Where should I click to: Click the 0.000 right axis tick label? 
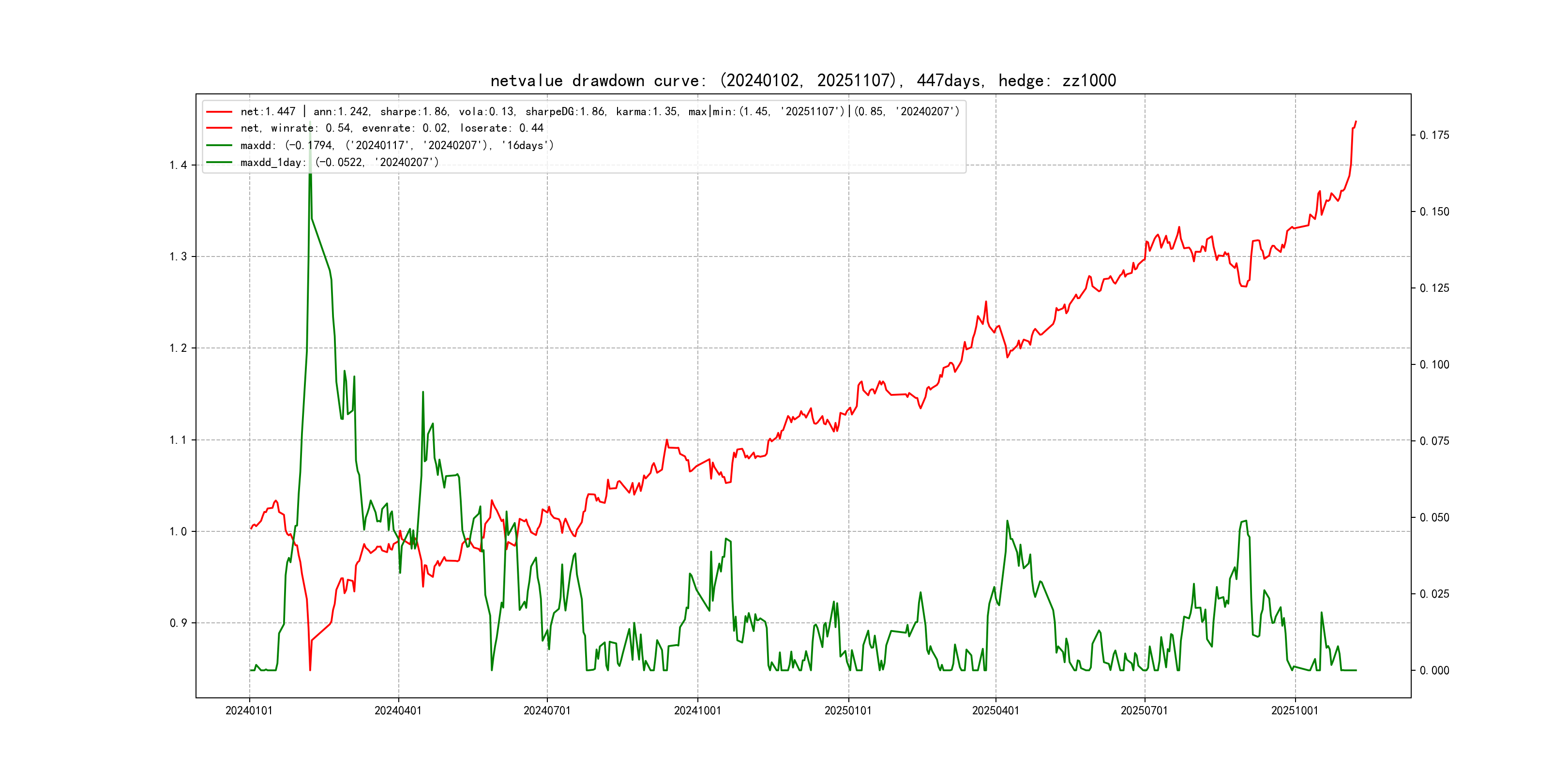point(1434,671)
